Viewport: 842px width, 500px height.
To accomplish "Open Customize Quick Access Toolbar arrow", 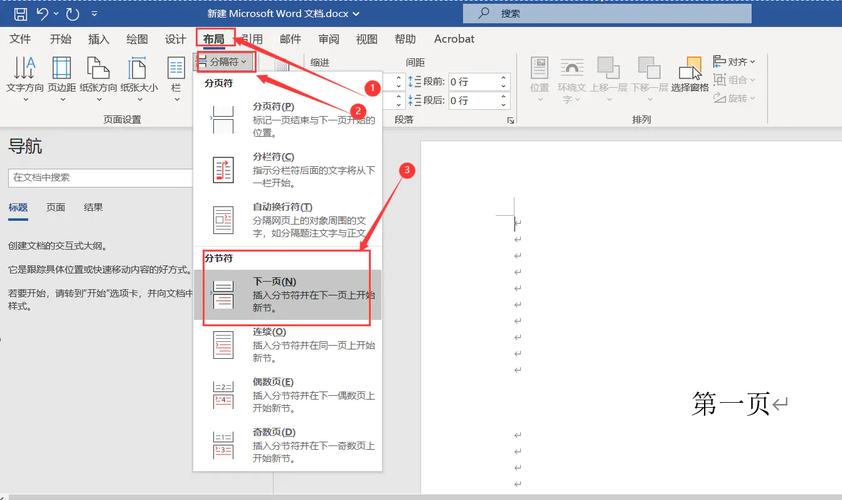I will (x=95, y=14).
